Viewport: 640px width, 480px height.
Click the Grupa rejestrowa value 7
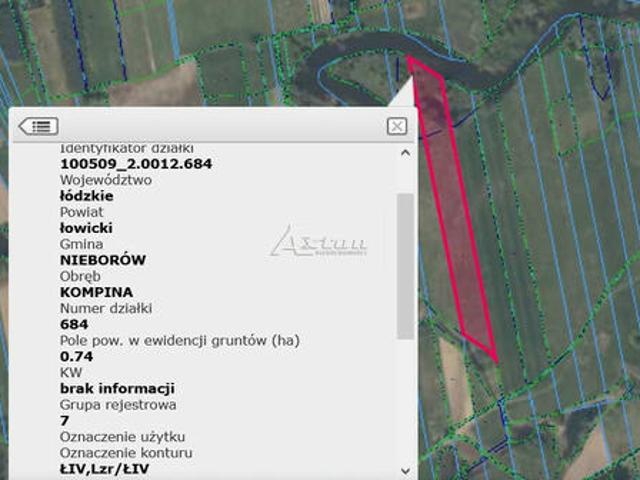click(65, 420)
